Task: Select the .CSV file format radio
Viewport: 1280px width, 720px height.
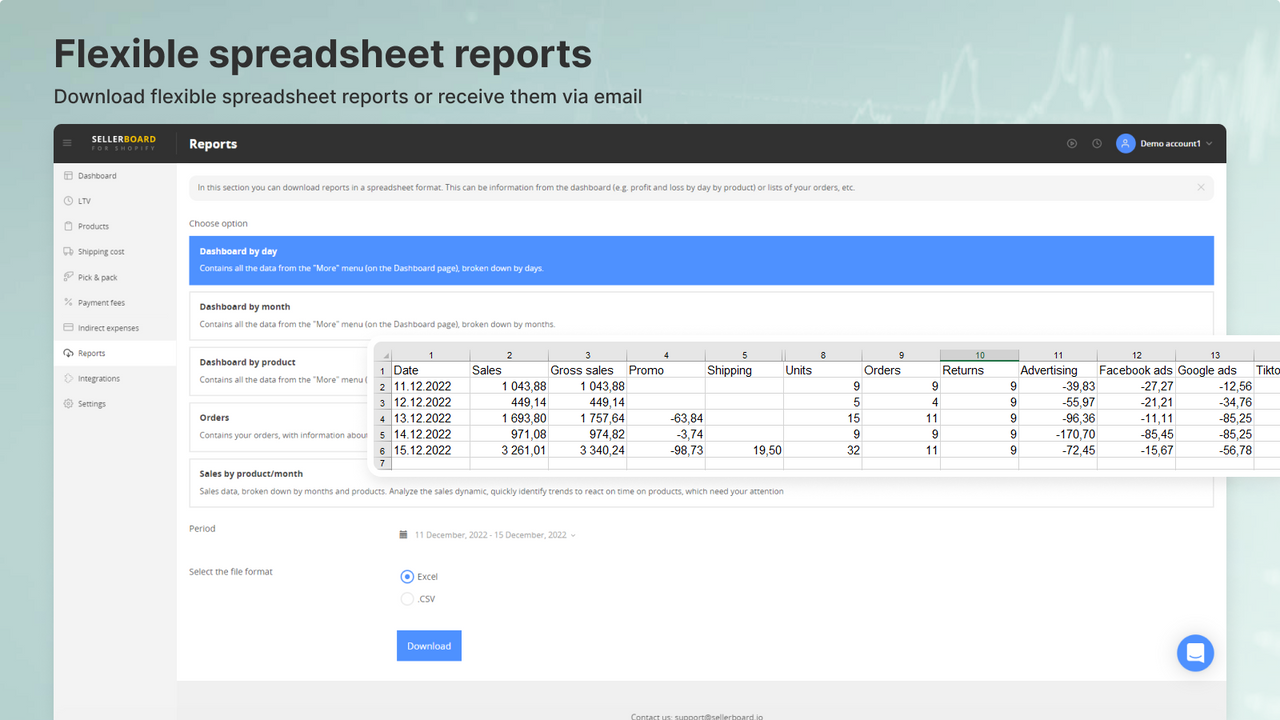Action: 407,599
